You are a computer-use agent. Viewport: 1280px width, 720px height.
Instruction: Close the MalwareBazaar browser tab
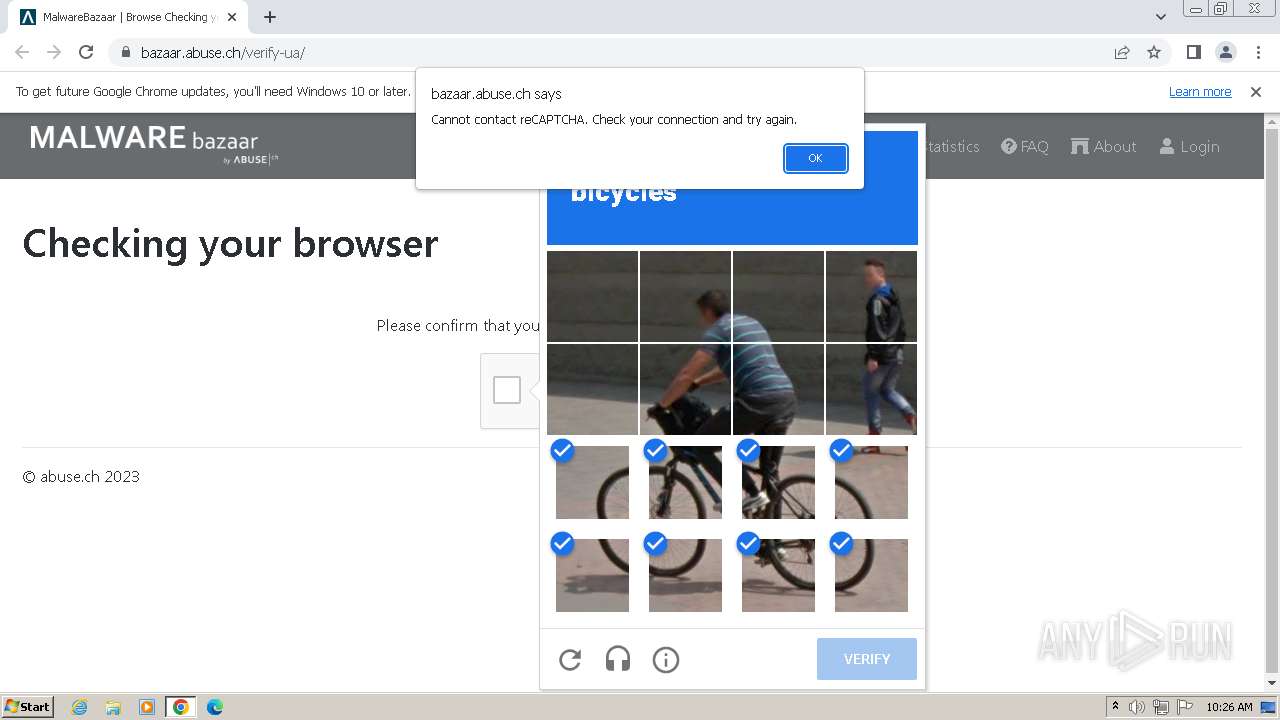[x=232, y=17]
